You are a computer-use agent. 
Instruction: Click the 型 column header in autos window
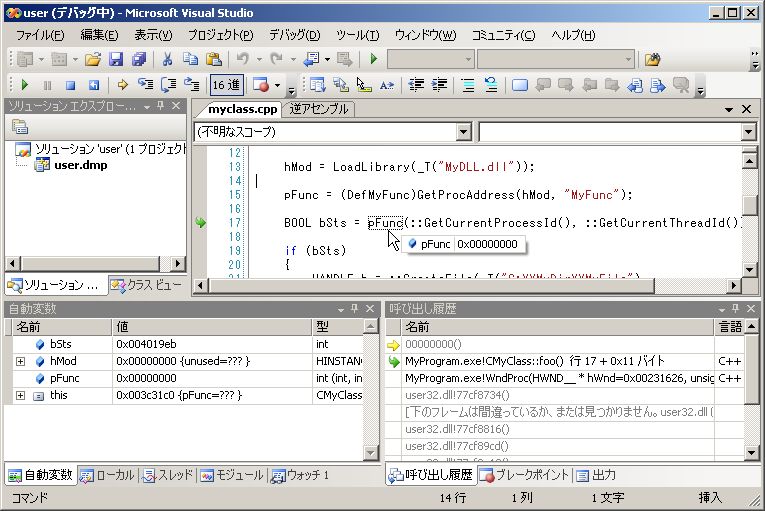338,327
